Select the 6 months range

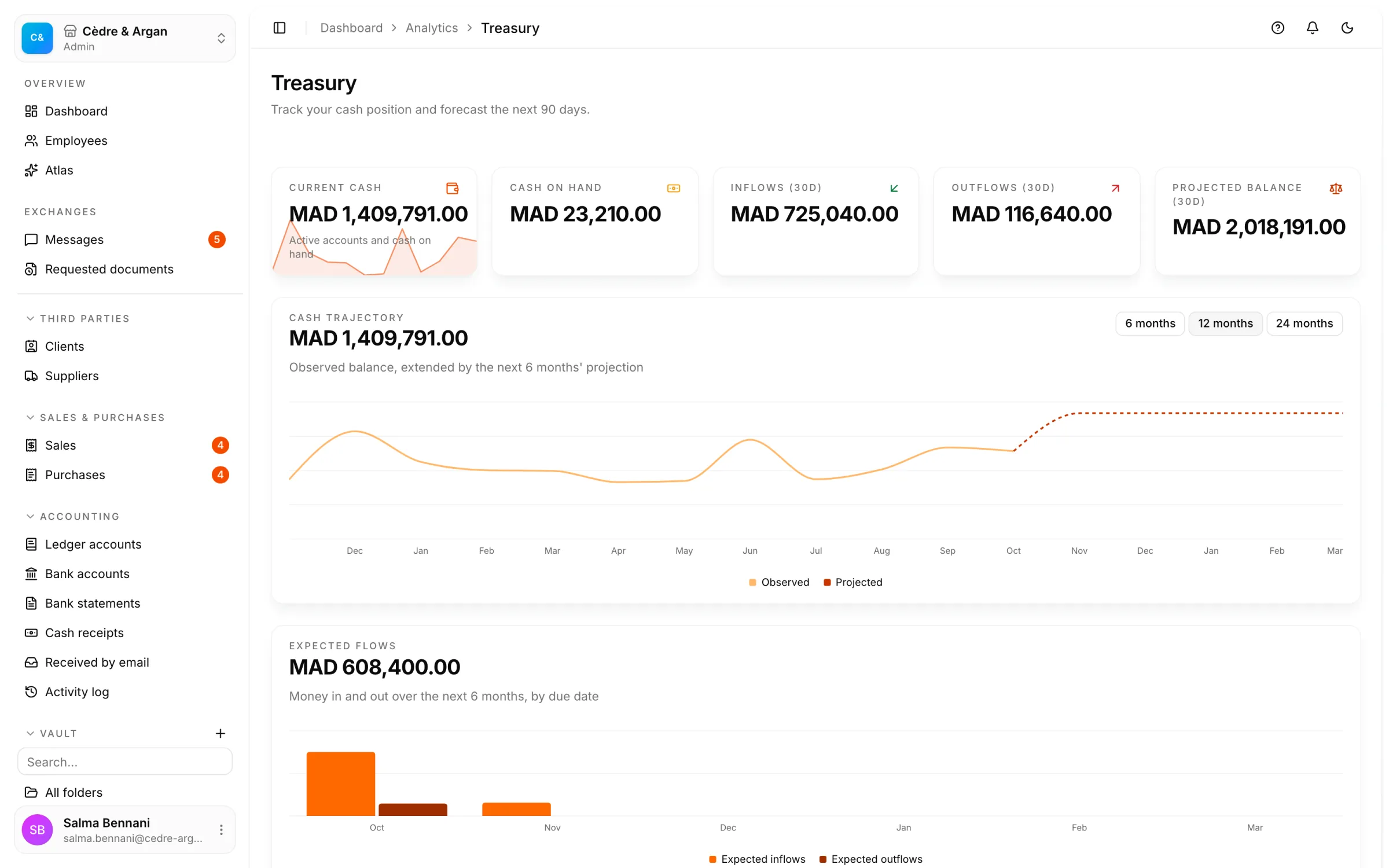pyautogui.click(x=1150, y=323)
